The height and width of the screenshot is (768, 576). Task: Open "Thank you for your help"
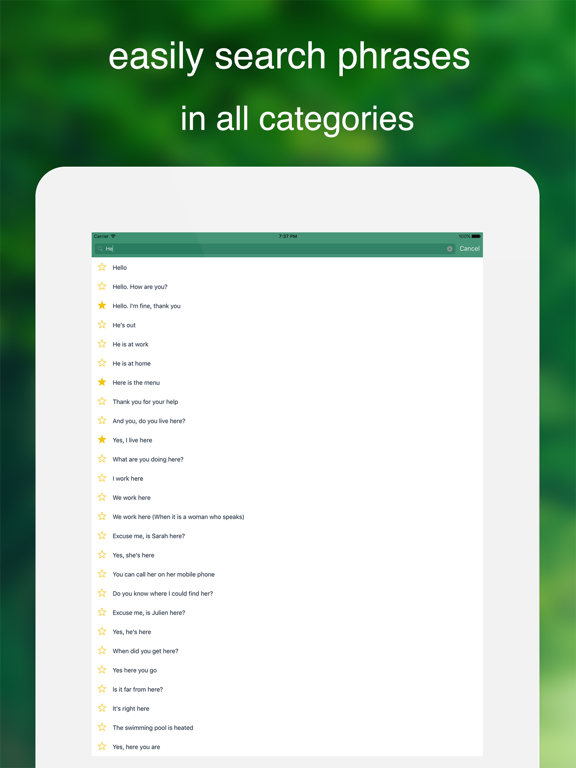pos(287,402)
